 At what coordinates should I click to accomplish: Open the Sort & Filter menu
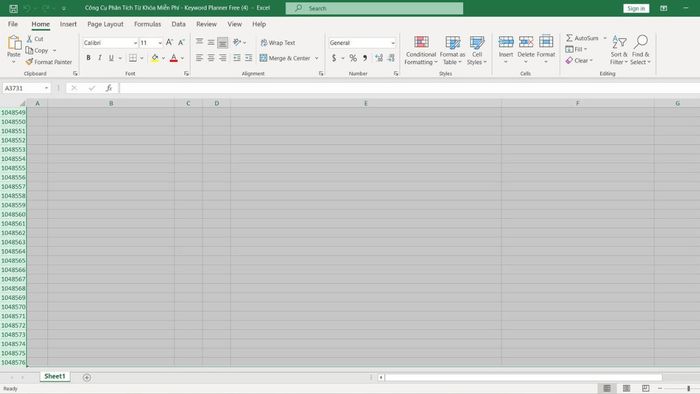click(619, 50)
